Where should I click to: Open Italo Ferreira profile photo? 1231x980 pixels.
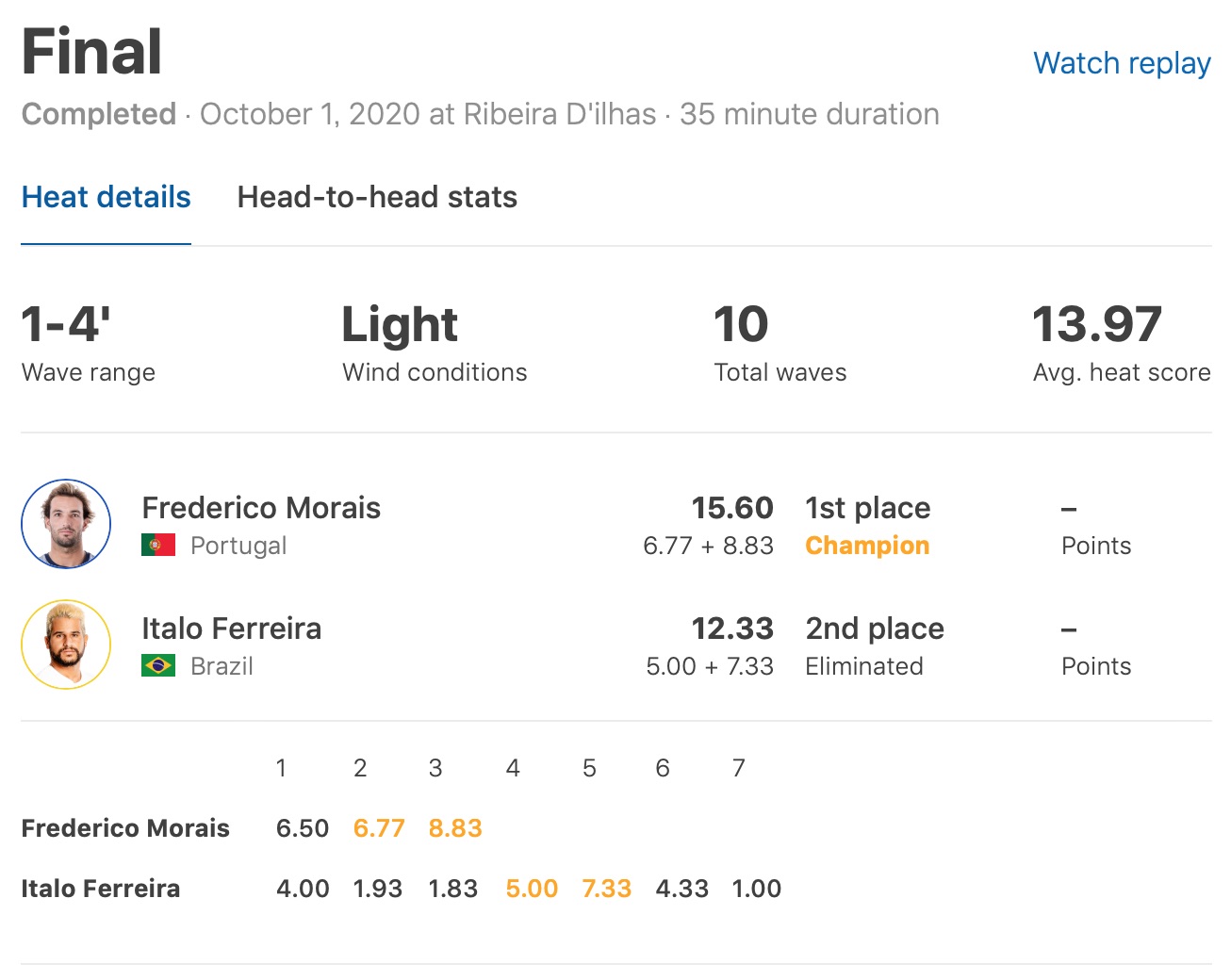[66, 645]
